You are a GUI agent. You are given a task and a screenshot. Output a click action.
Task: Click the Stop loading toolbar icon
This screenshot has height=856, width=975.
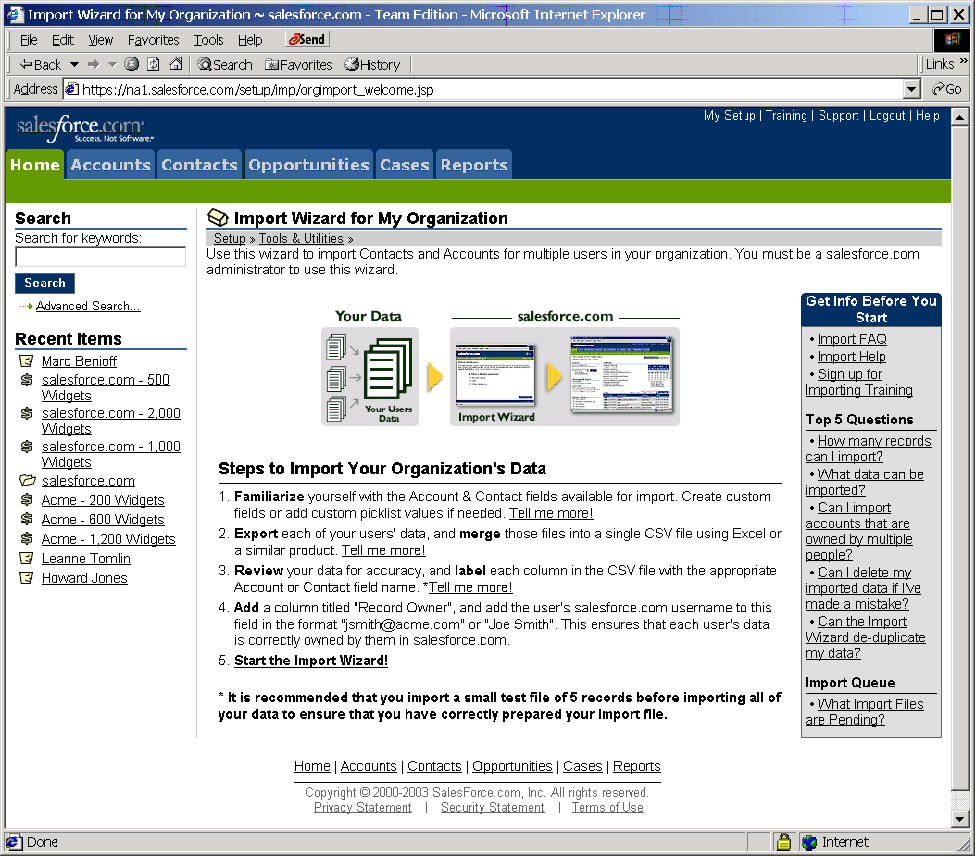tap(131, 64)
